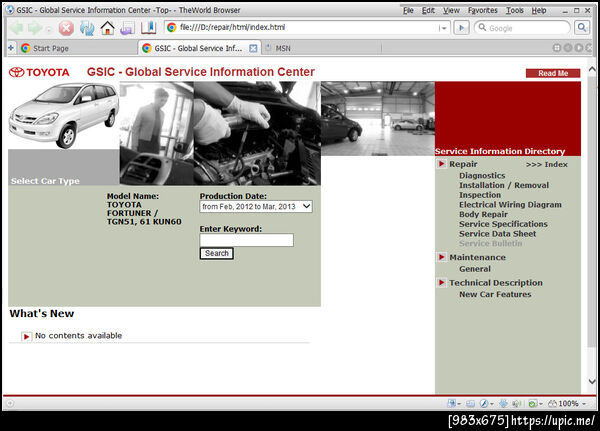Open the small dropdown after Forward button
This screenshot has width=600, height=431.
click(49, 29)
